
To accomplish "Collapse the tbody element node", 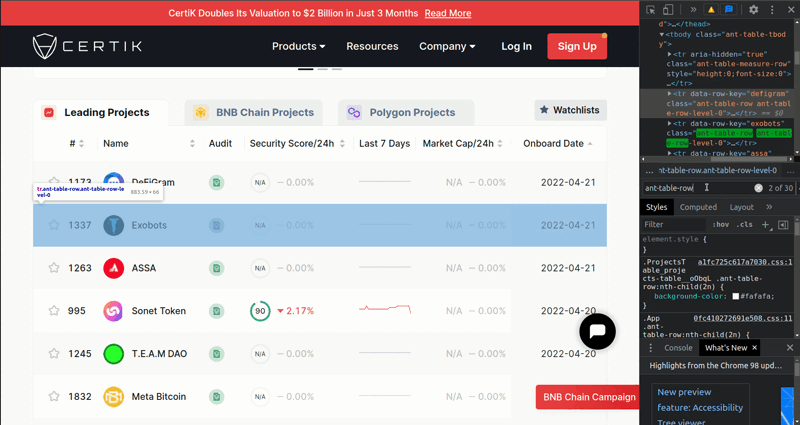I will [x=662, y=35].
